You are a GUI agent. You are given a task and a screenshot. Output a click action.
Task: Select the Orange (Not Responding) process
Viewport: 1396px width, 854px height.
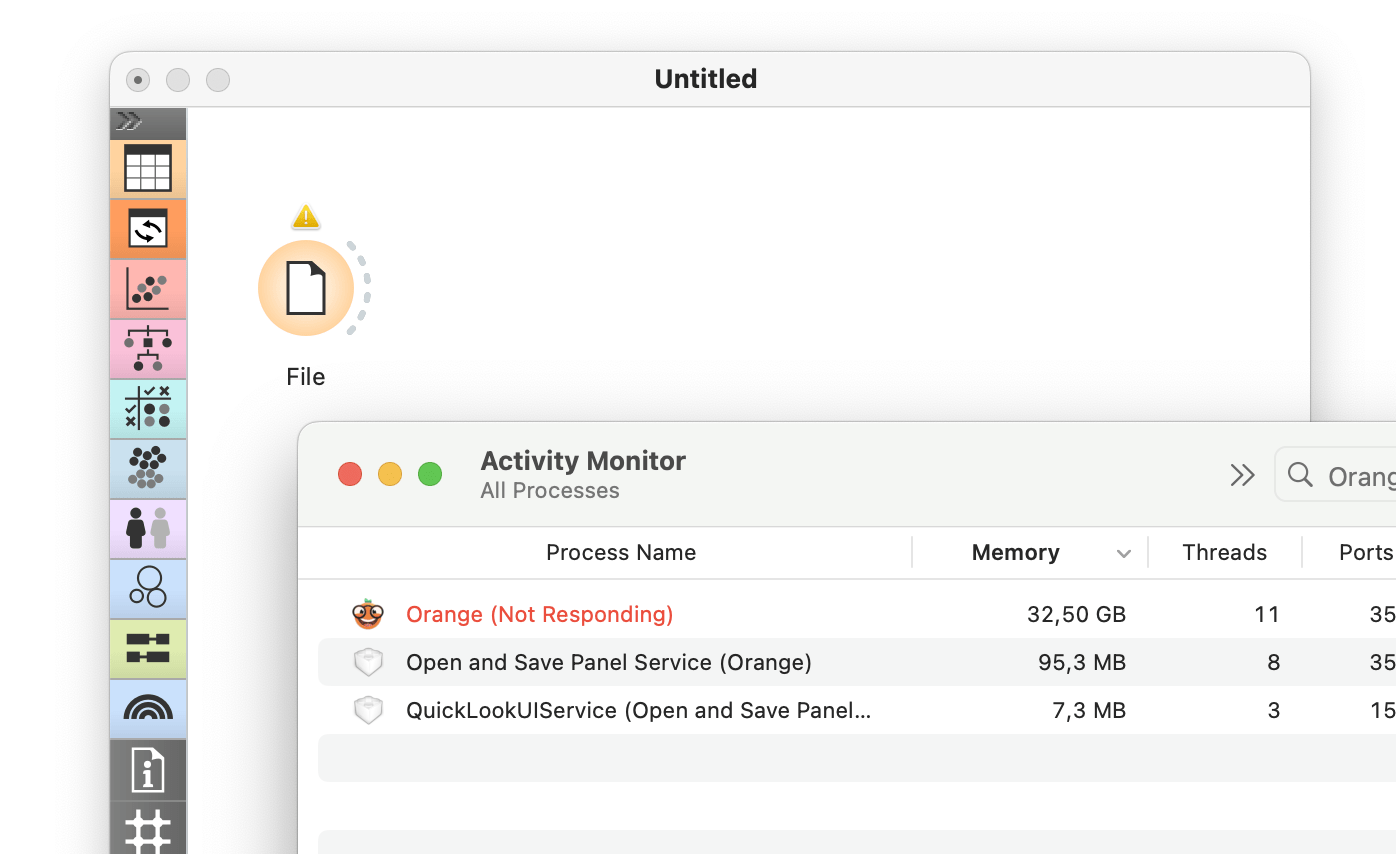click(857, 614)
